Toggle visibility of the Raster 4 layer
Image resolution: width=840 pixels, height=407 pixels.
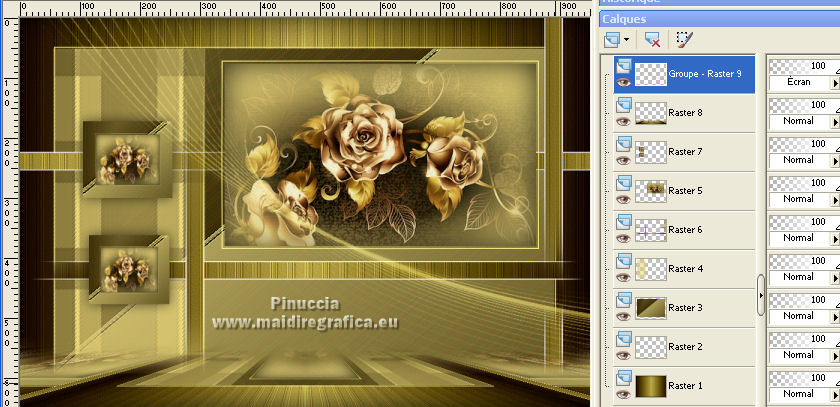[623, 278]
